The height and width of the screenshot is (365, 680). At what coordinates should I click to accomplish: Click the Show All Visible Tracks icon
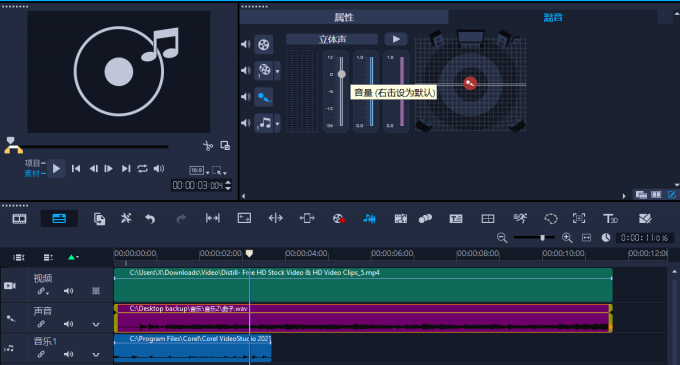click(x=19, y=257)
